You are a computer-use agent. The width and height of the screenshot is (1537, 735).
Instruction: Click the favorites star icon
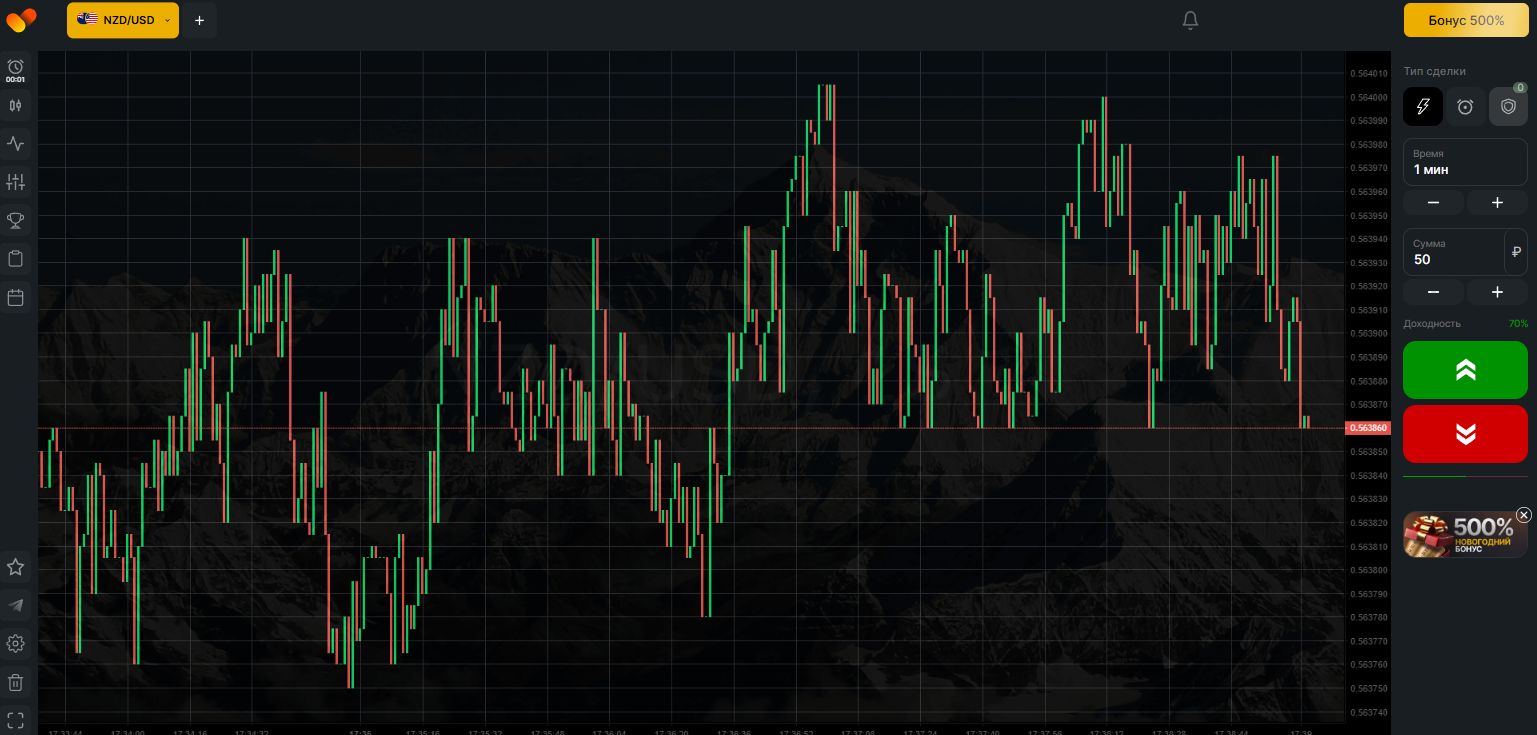click(x=15, y=567)
